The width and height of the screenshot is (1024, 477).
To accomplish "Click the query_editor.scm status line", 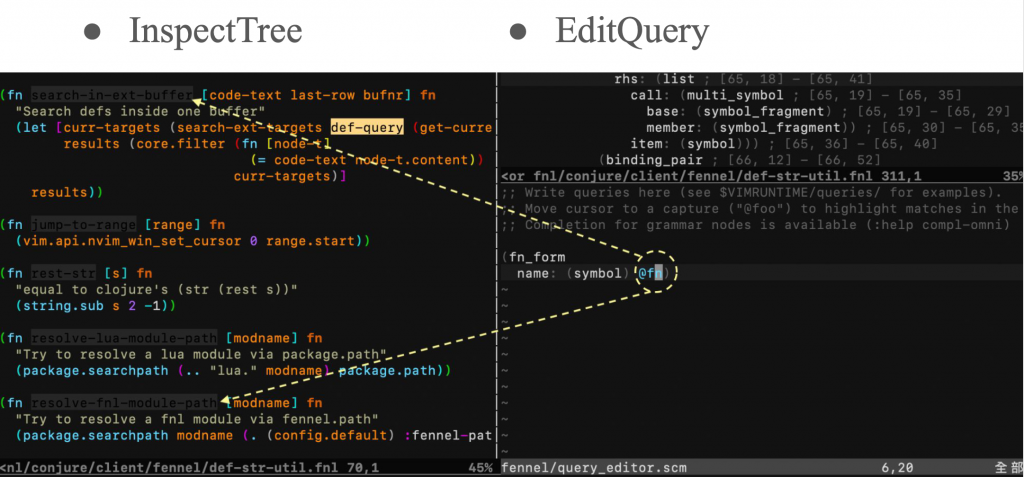I will (x=761, y=468).
